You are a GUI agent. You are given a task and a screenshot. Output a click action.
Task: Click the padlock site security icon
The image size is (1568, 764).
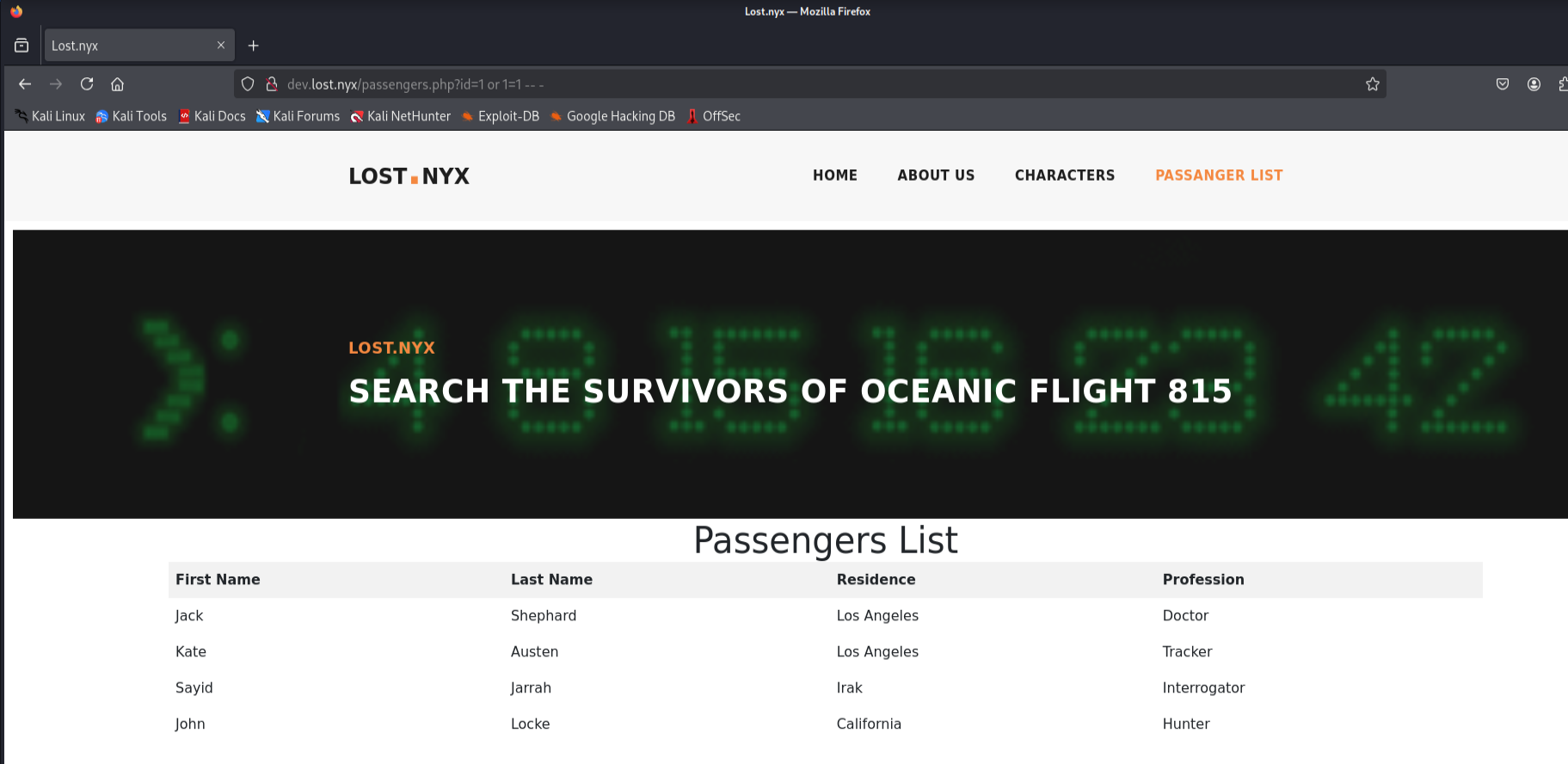tap(272, 84)
